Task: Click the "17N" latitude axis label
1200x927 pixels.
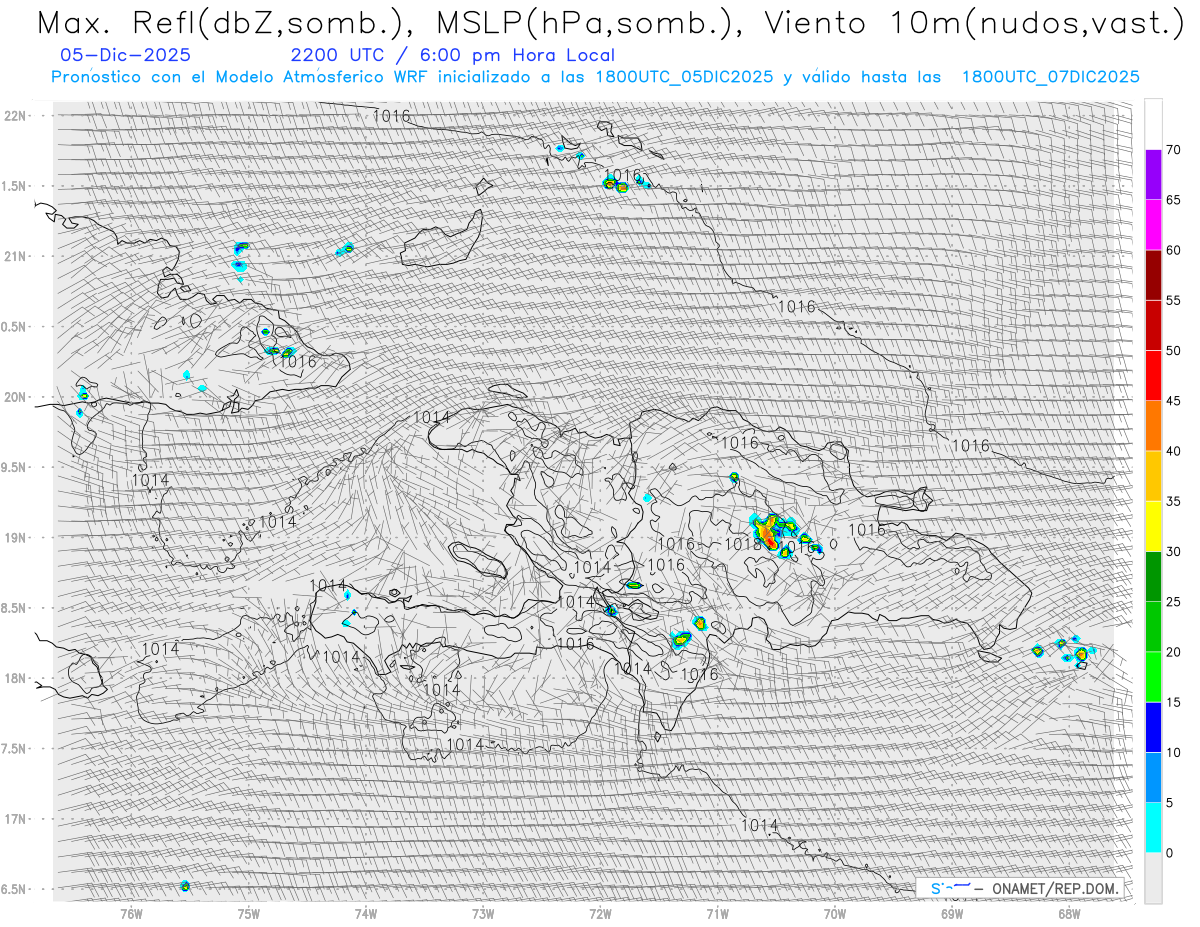Action: coord(14,819)
